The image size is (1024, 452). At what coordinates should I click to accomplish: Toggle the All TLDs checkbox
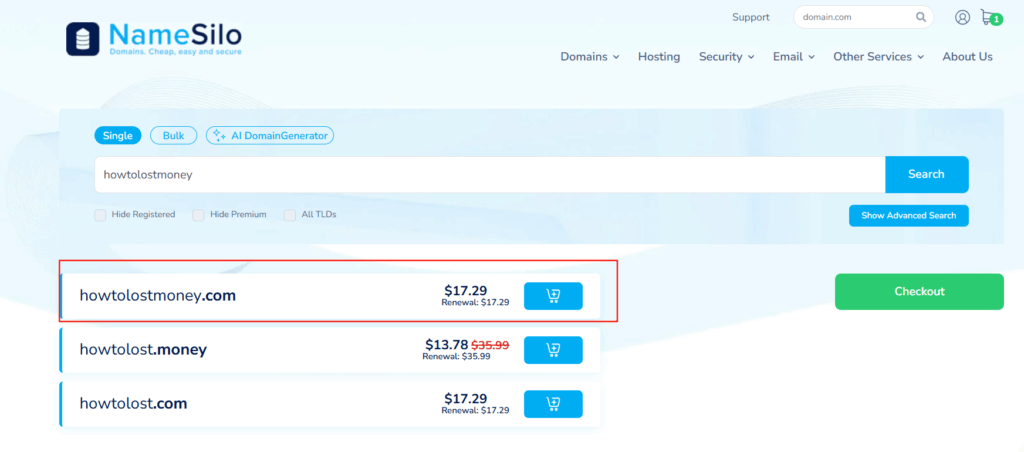tap(290, 215)
